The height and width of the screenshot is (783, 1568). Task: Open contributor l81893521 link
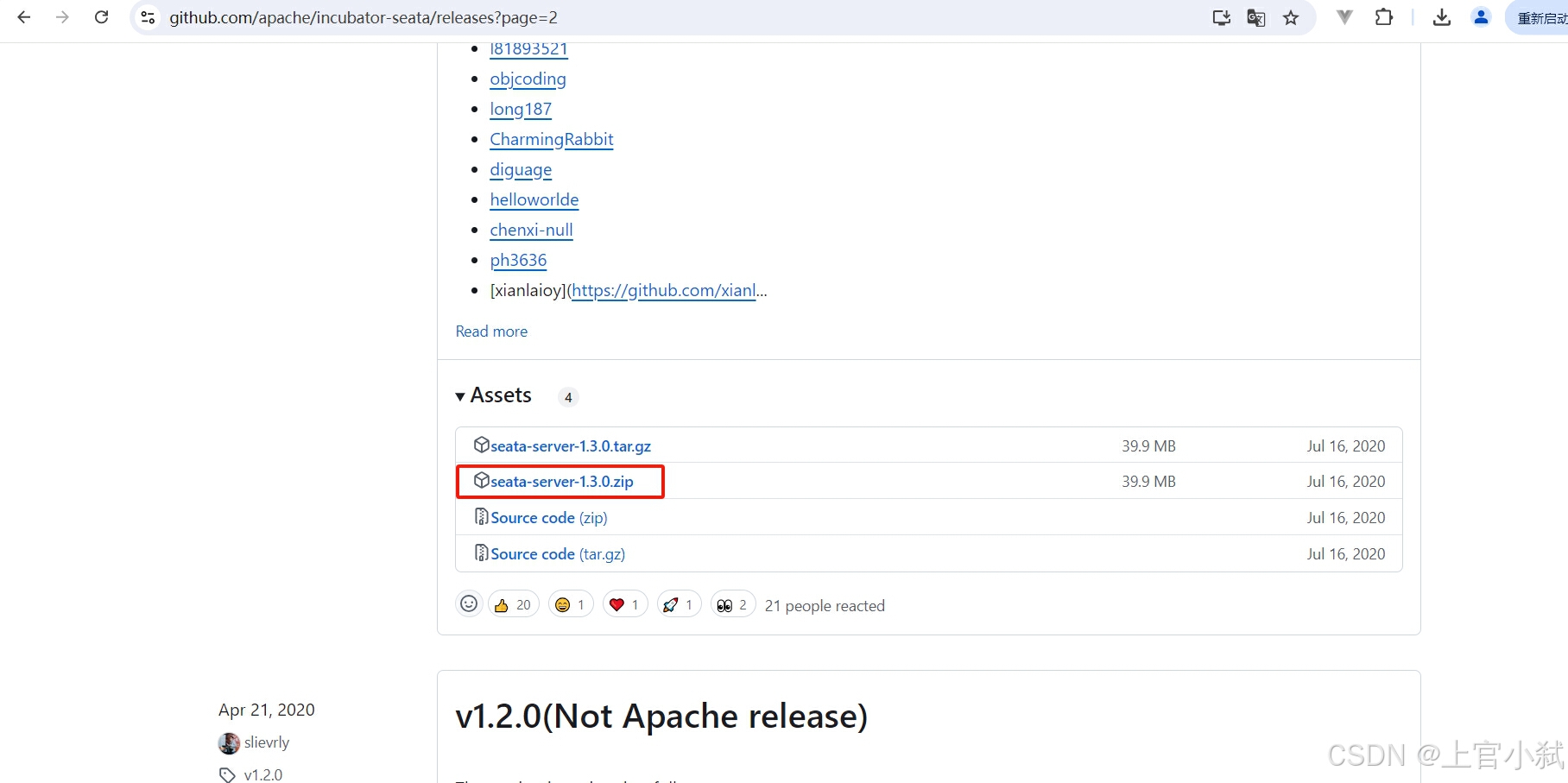(528, 49)
